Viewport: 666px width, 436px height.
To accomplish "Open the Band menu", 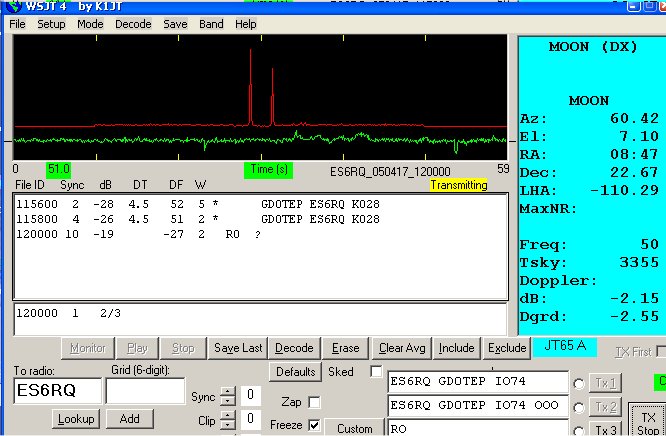I will pyautogui.click(x=211, y=23).
